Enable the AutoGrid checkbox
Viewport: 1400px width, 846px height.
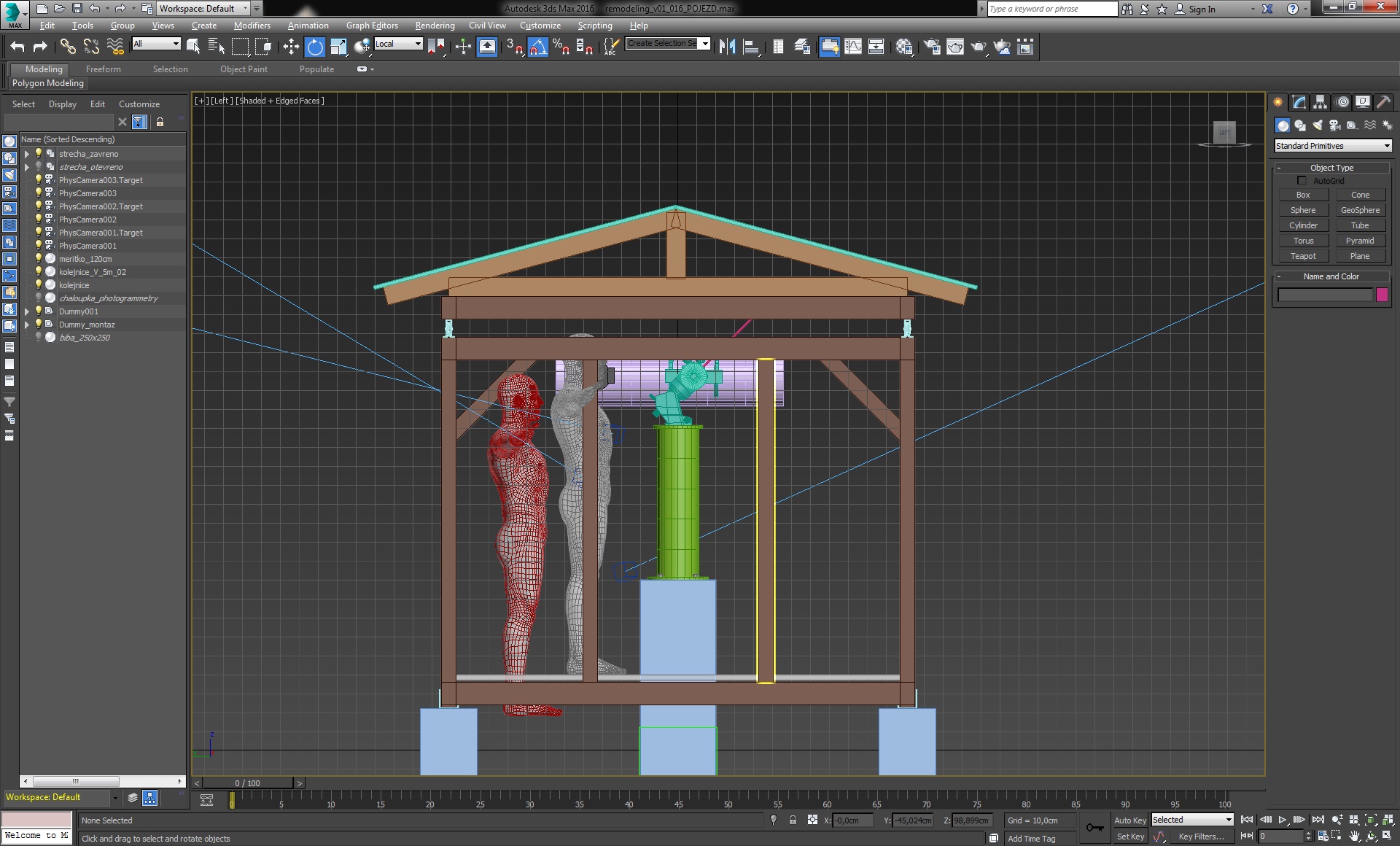1302,180
